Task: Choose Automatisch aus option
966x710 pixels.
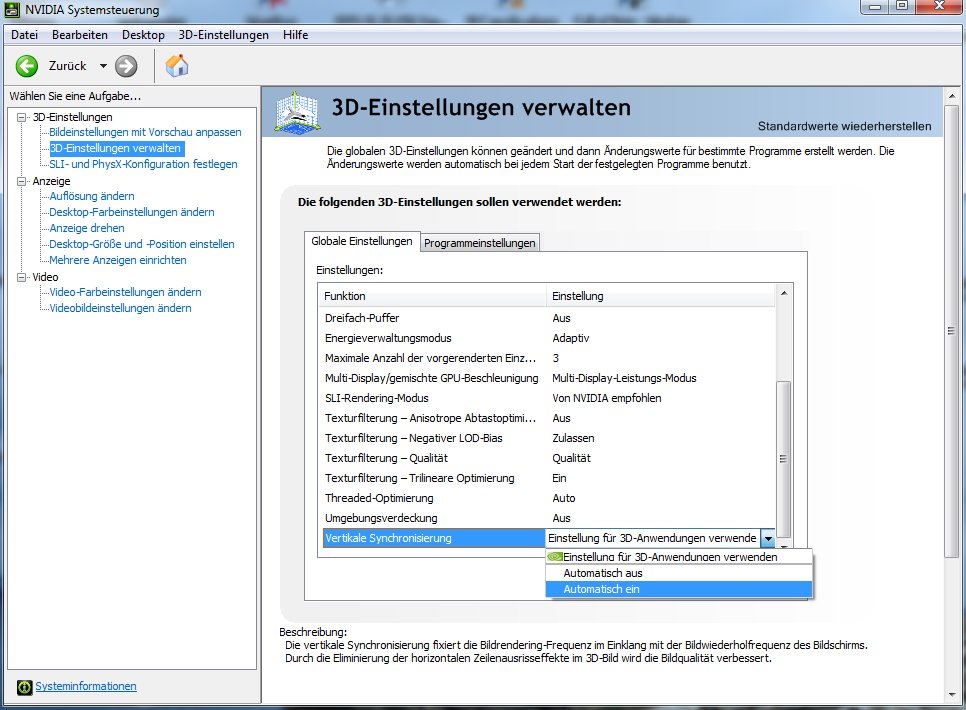Action: [x=679, y=573]
